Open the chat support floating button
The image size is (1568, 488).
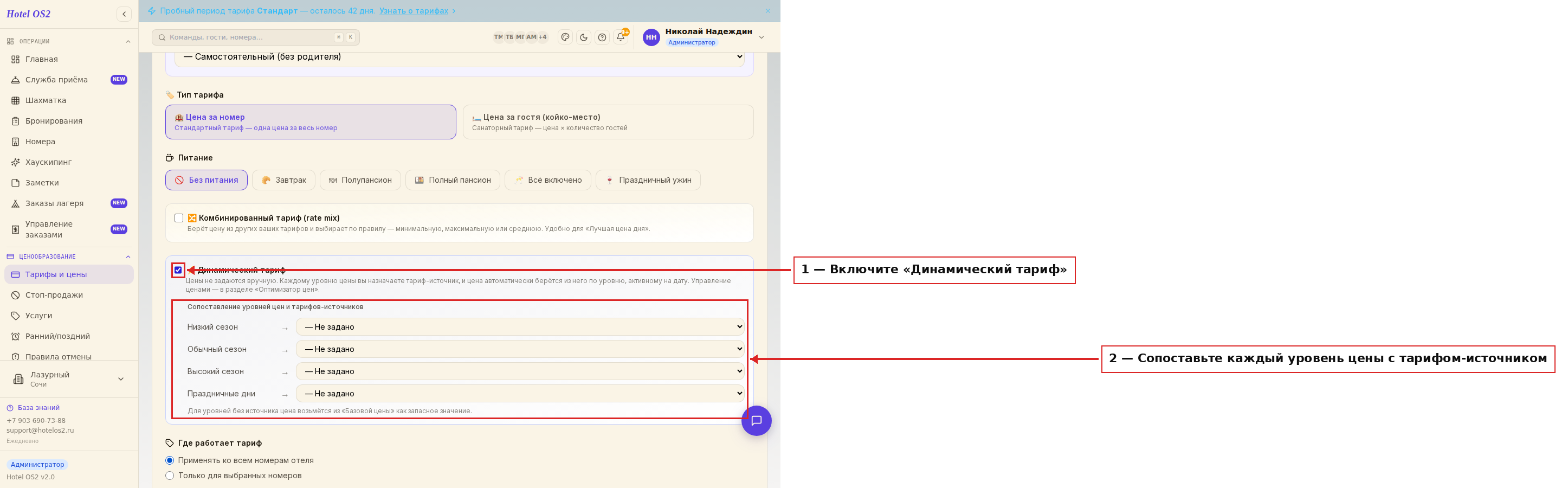point(756,420)
